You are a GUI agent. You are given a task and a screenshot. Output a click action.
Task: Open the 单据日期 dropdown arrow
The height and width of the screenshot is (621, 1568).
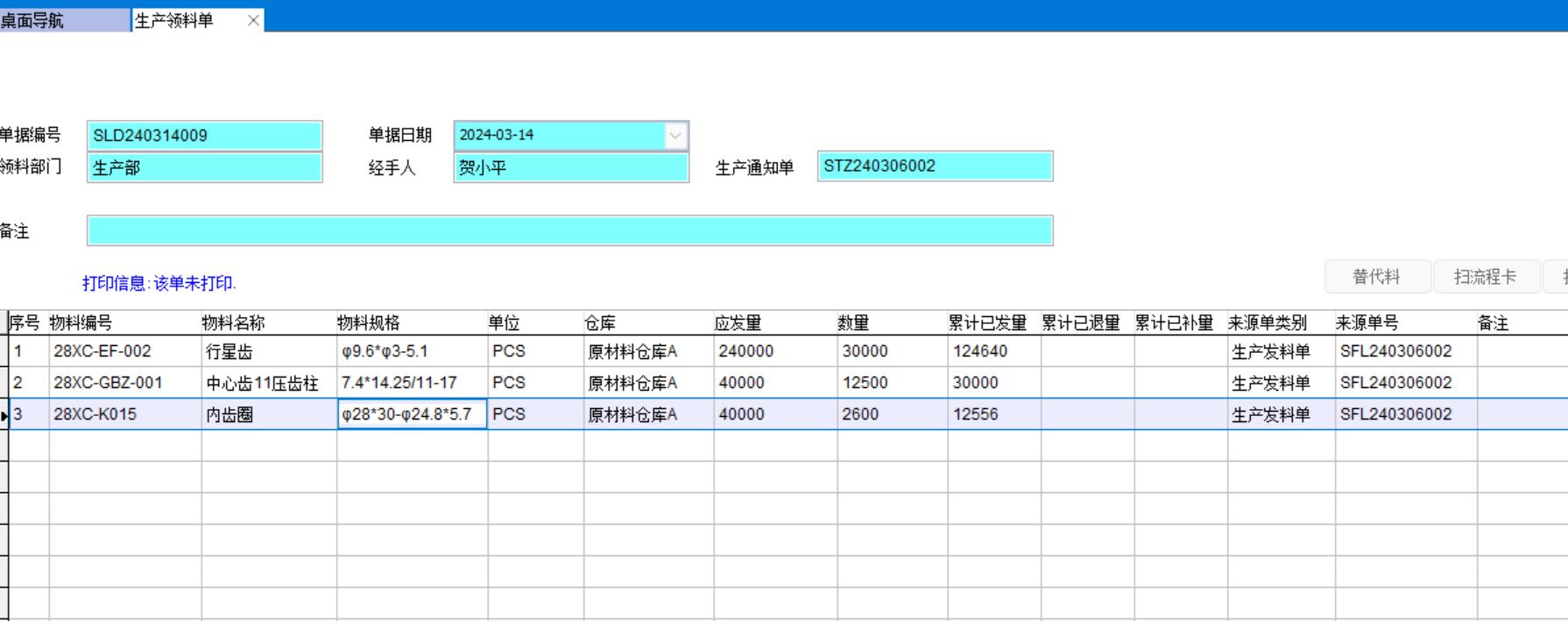(x=675, y=136)
